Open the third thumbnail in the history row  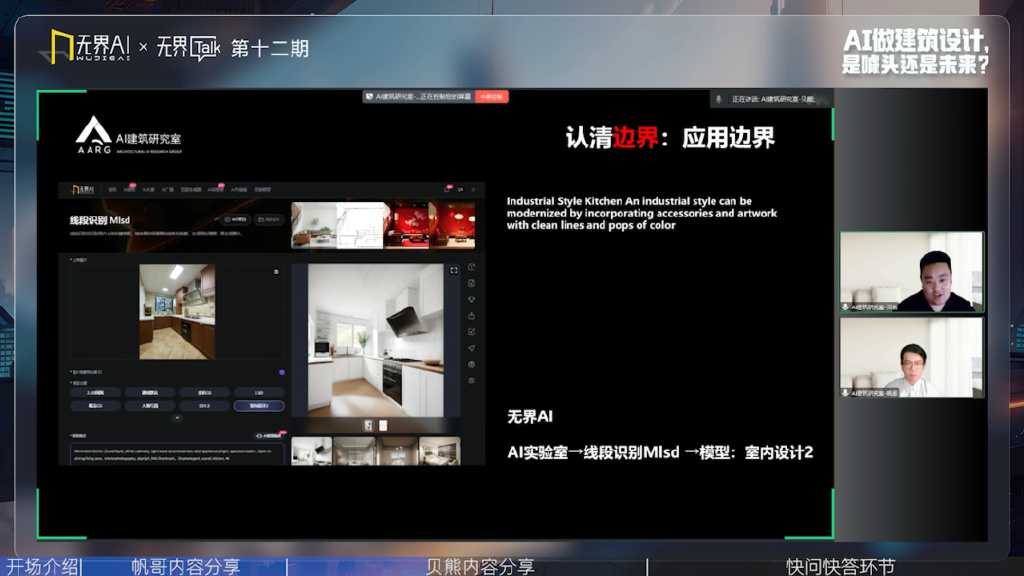(x=397, y=451)
